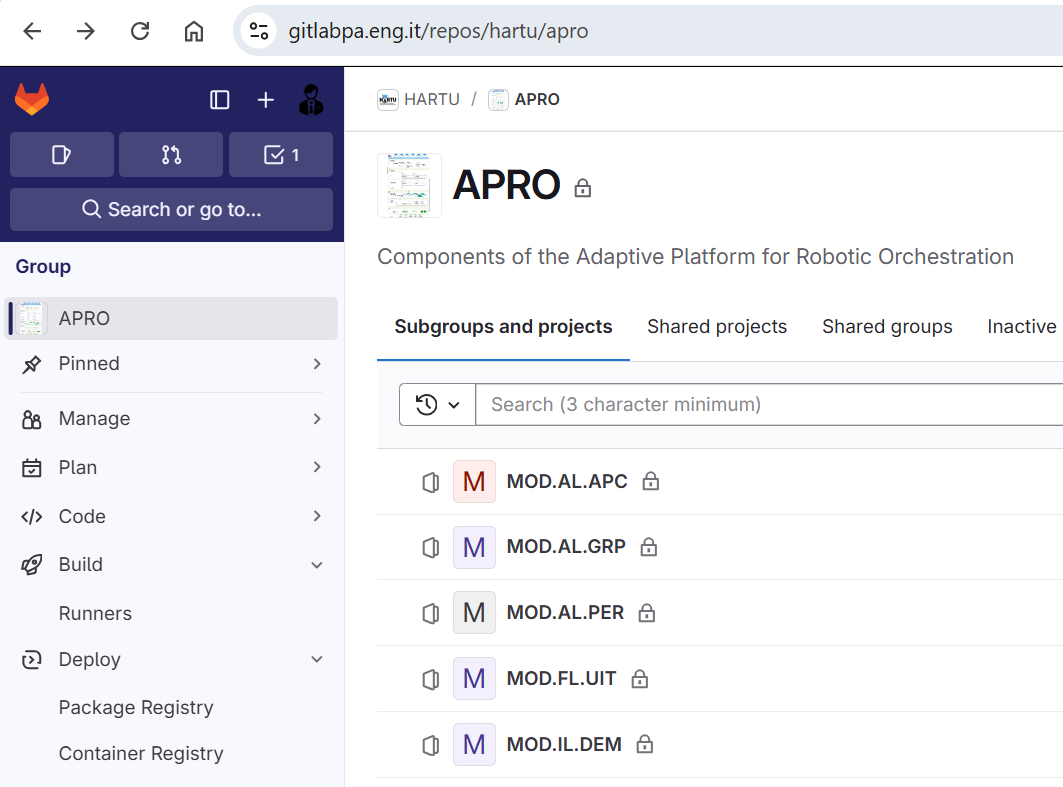
Task: Open Package Registry link
Action: click(136, 708)
